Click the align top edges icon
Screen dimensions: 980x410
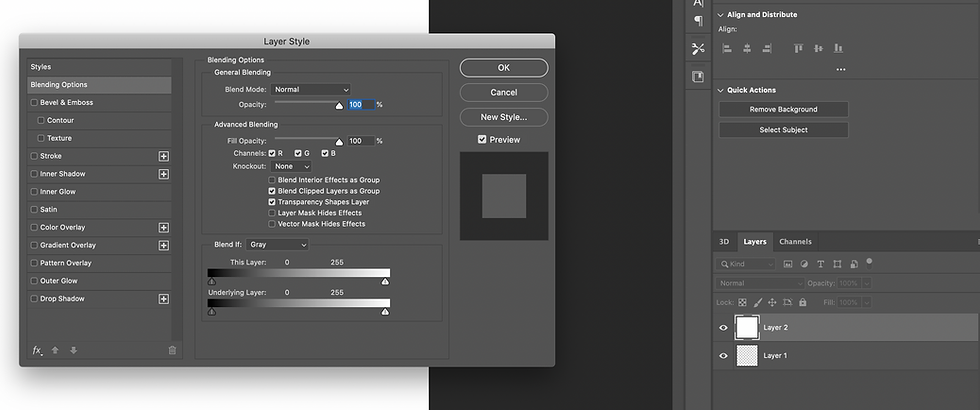point(798,48)
